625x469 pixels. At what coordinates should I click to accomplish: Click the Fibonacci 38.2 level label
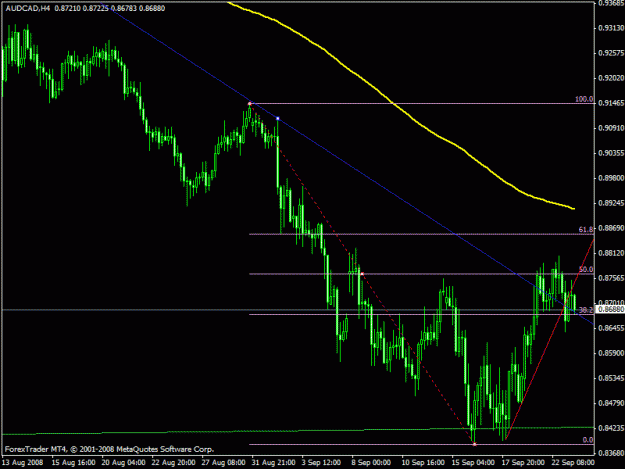586,310
